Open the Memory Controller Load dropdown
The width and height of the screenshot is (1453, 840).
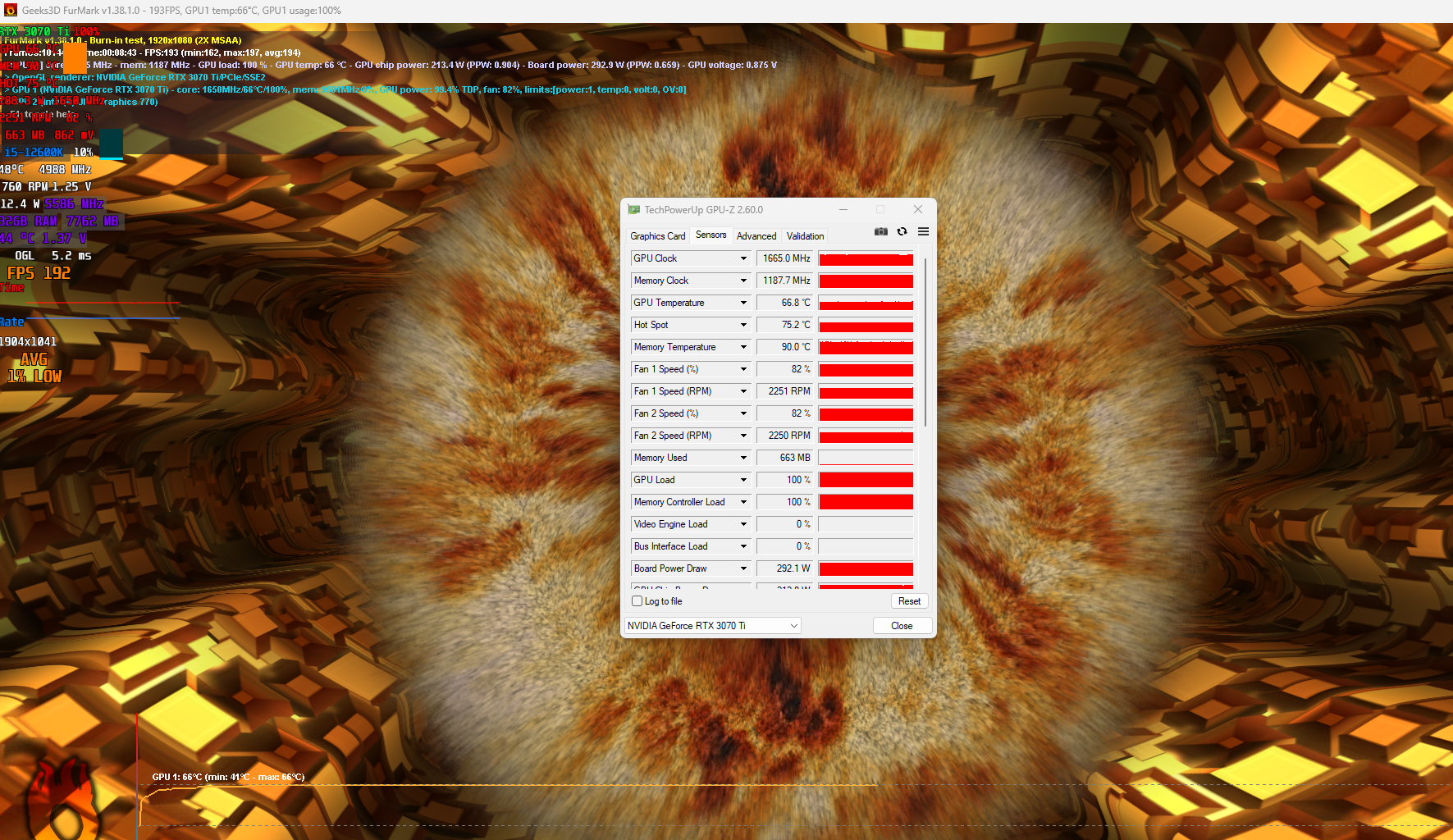[743, 502]
